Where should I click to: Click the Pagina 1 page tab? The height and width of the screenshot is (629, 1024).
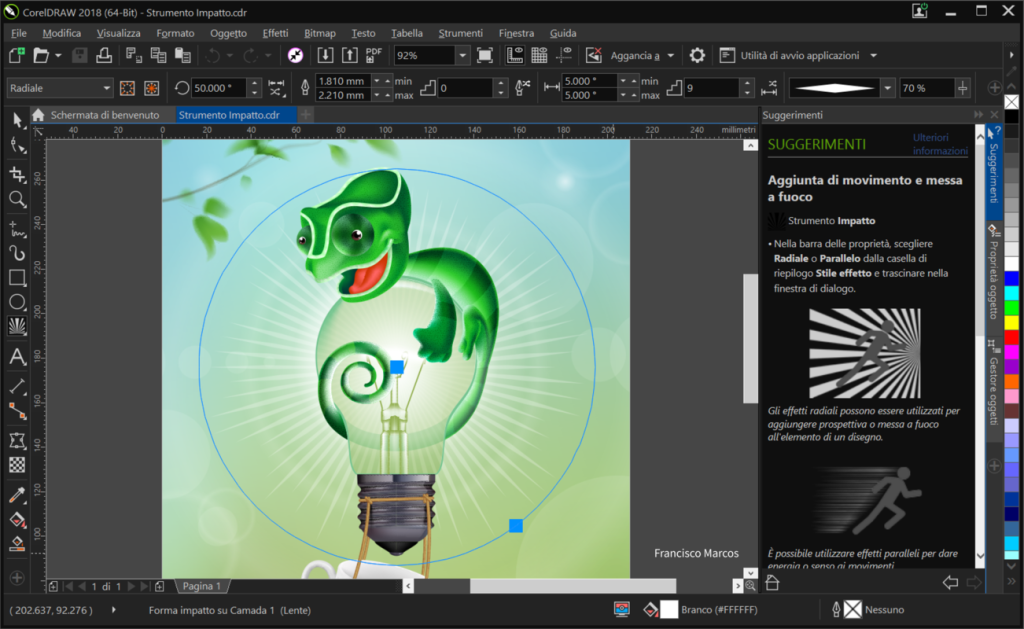(201, 585)
